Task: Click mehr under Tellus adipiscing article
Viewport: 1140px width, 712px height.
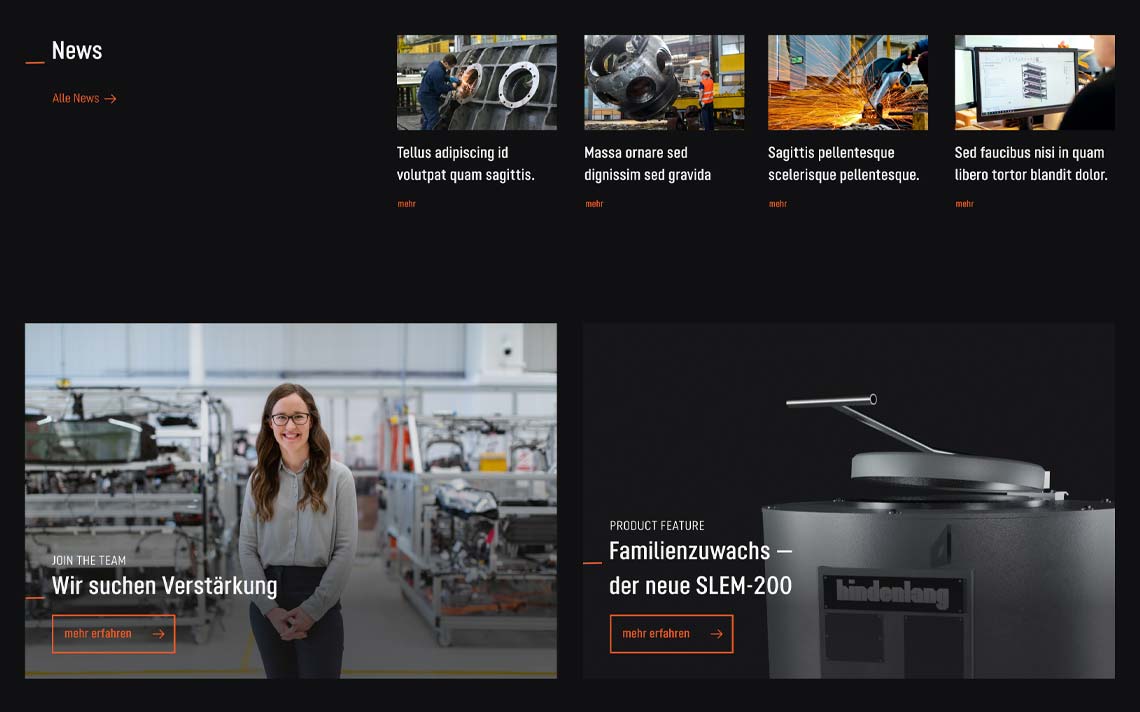Action: [x=406, y=204]
